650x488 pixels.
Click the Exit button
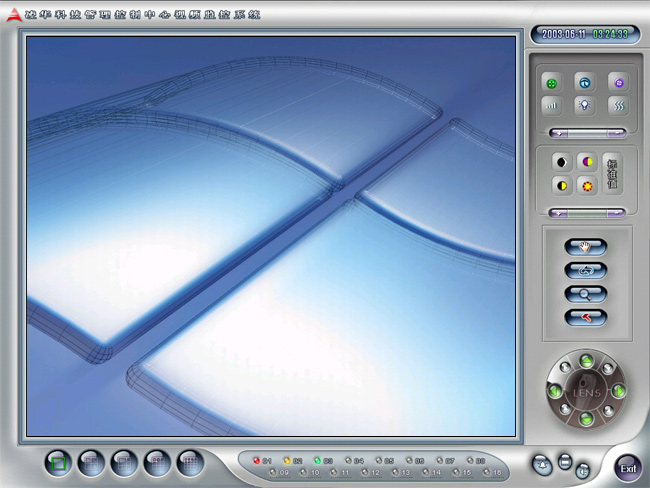tap(628, 467)
